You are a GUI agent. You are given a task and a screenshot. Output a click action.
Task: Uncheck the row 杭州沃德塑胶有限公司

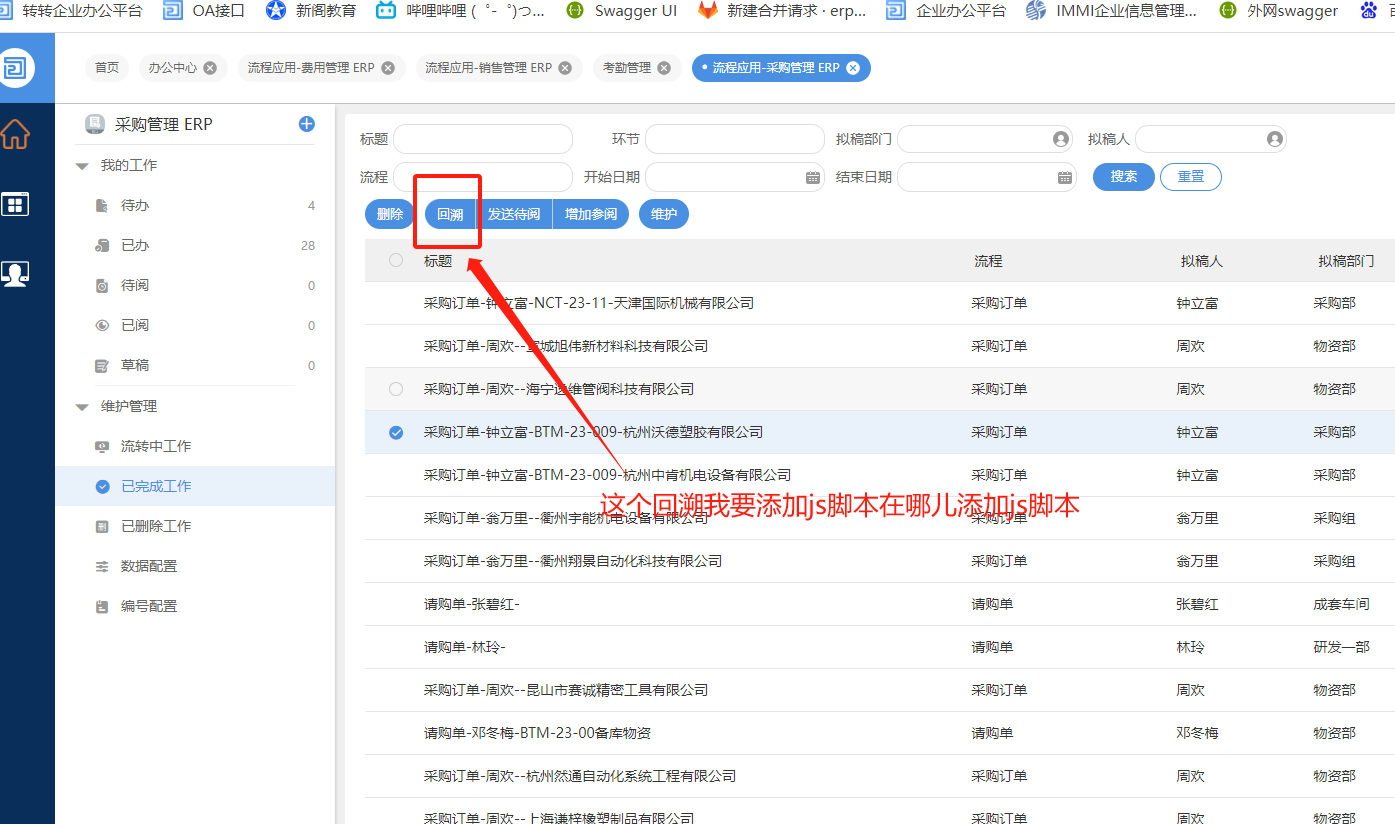tap(396, 432)
